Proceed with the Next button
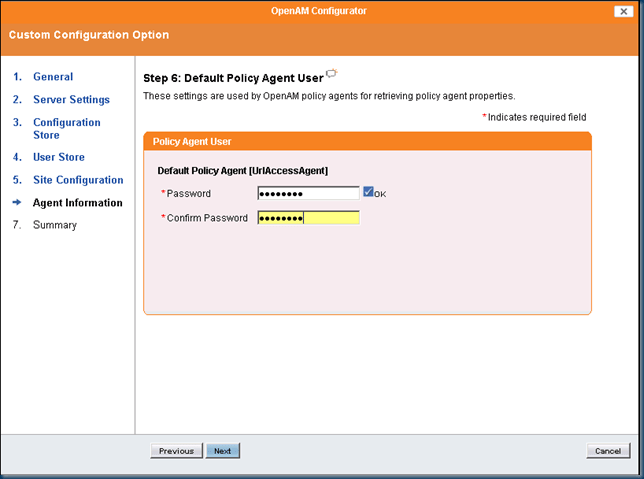 [223, 451]
